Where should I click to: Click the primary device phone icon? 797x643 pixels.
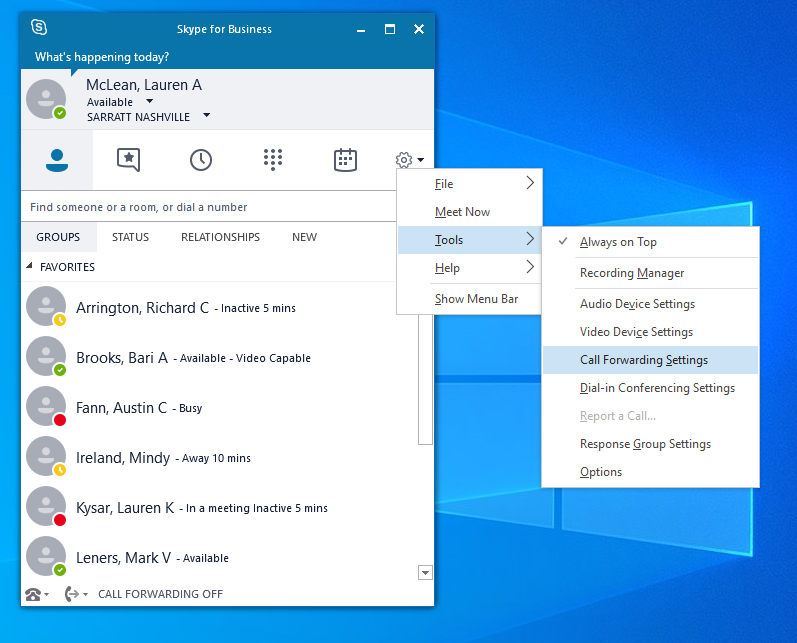(x=34, y=594)
